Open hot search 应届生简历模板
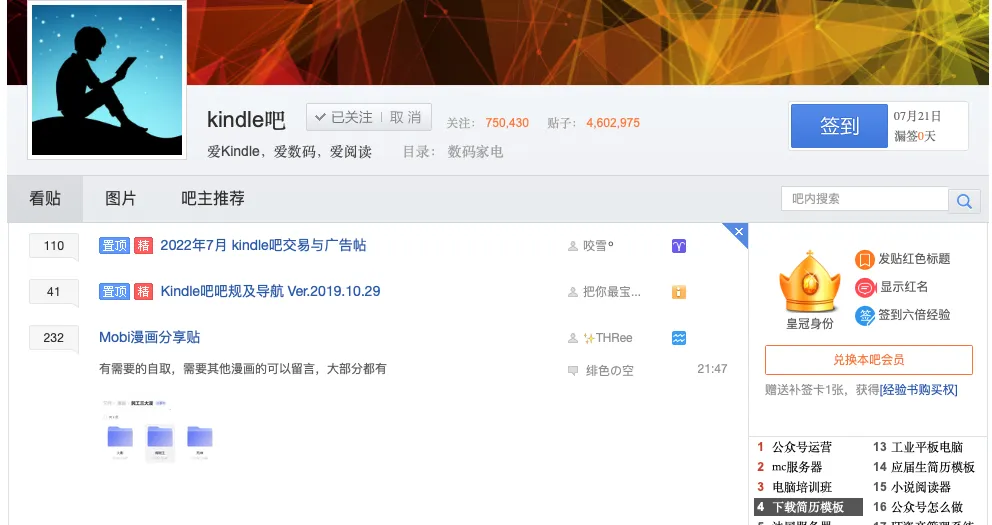Viewport: 992px width, 525px height. pos(933,467)
